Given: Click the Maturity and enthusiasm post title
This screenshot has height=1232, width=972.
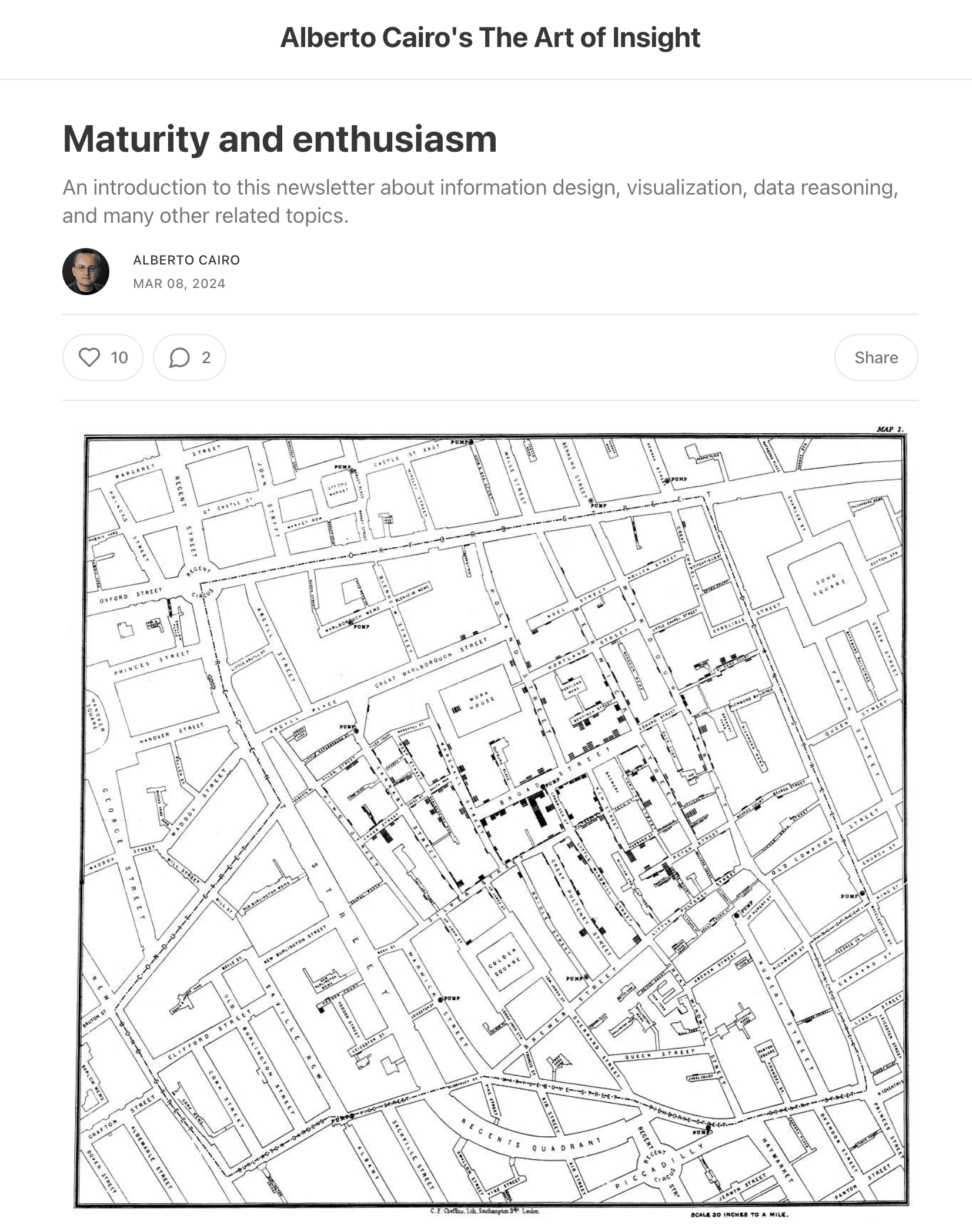Looking at the screenshot, I should [280, 139].
